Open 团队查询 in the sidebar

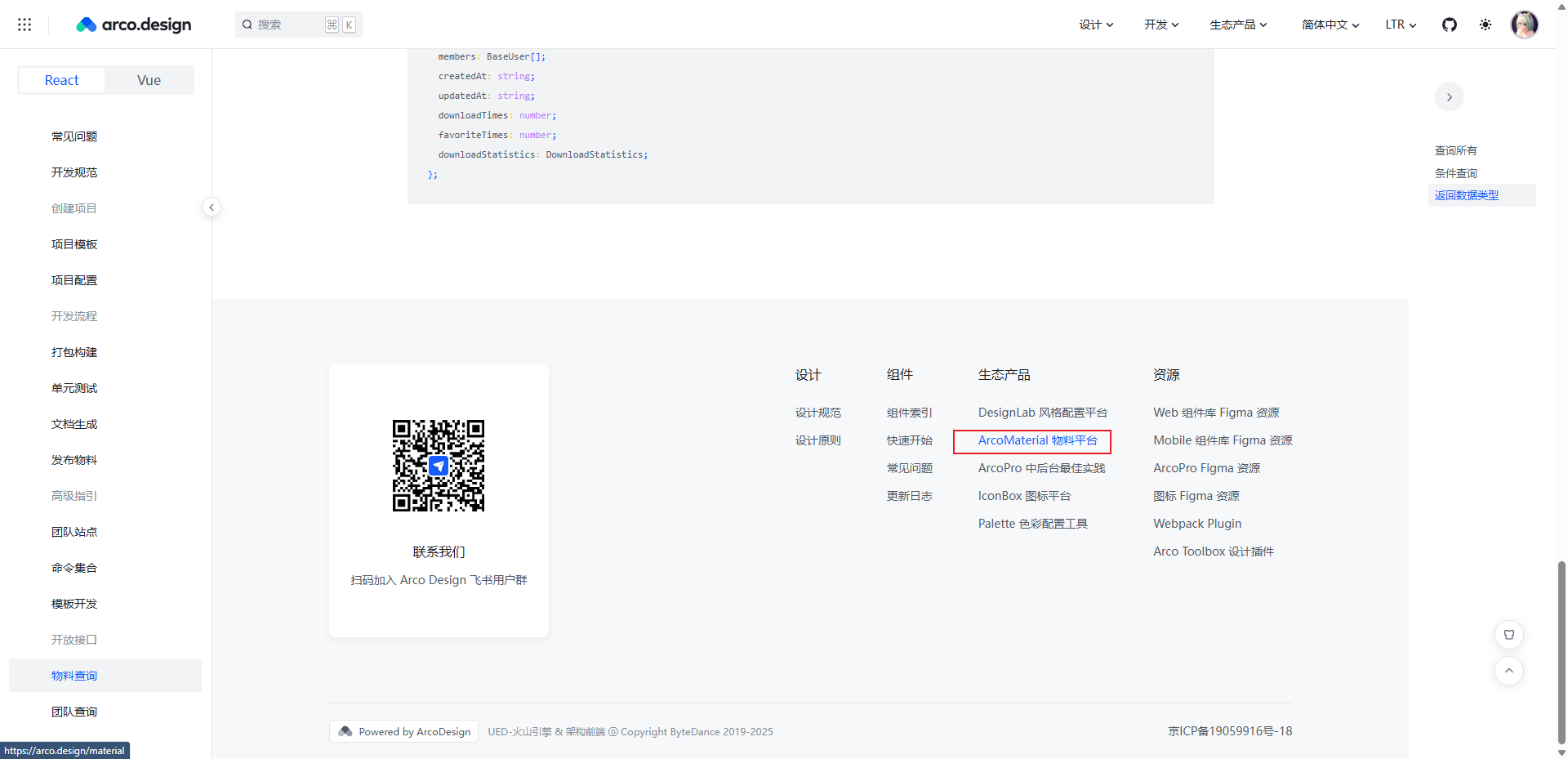pos(74,712)
